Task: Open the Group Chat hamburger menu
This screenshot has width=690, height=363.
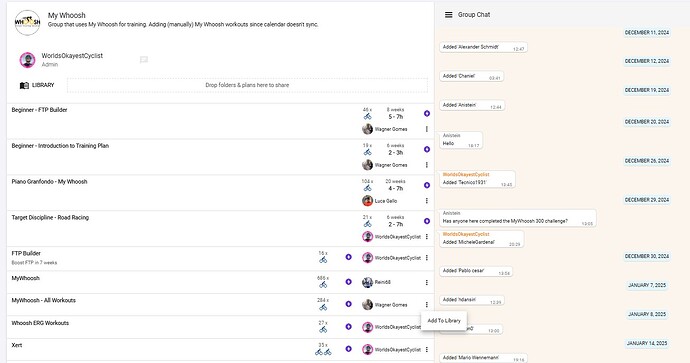Action: [448, 15]
